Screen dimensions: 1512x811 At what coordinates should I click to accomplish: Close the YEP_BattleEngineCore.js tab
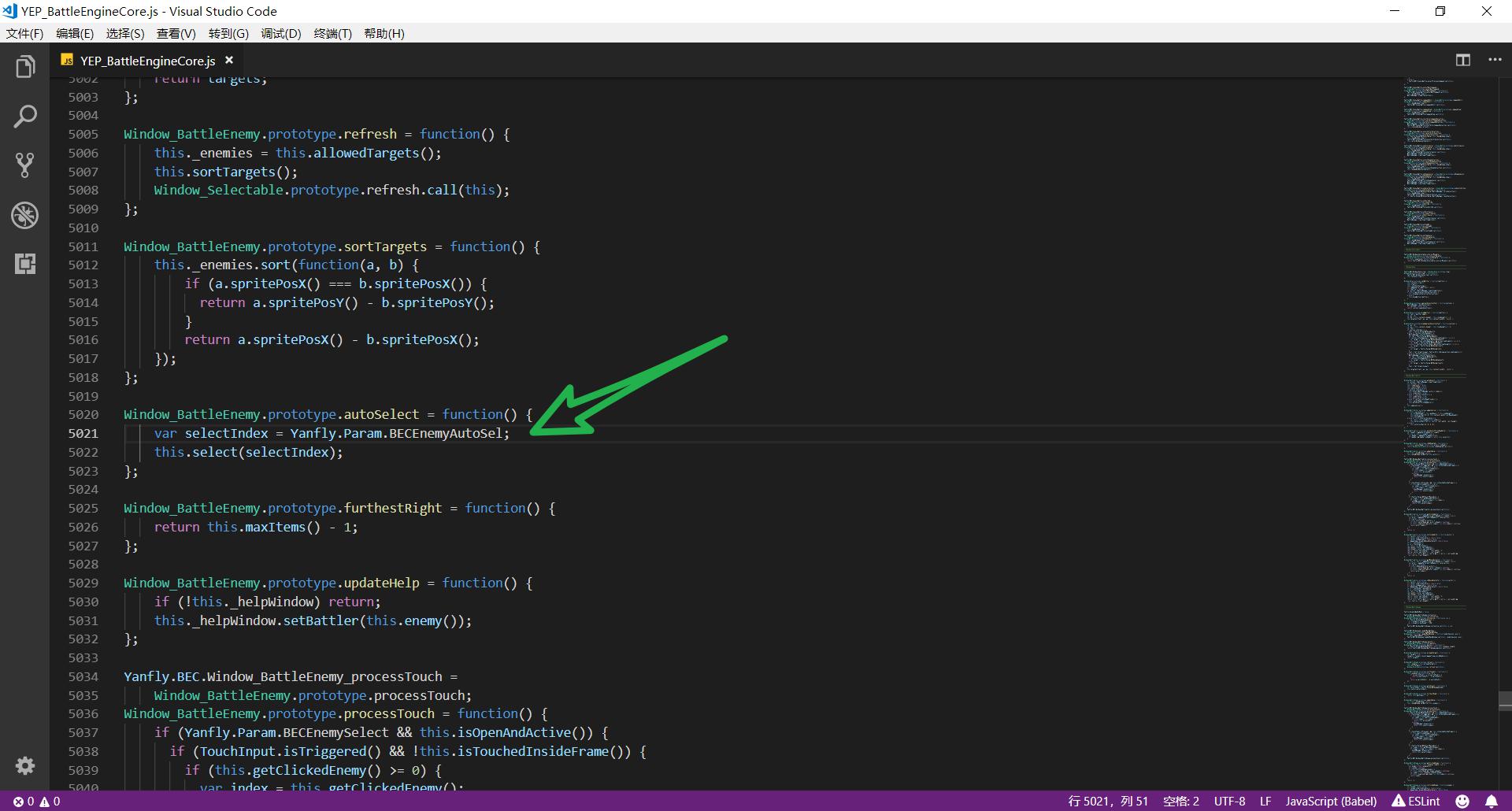pyautogui.click(x=229, y=60)
